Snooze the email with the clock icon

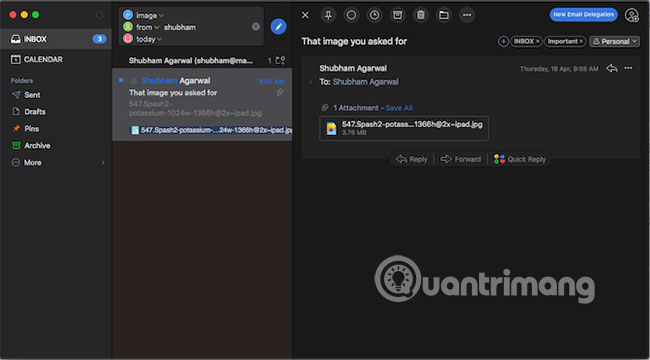(x=374, y=15)
